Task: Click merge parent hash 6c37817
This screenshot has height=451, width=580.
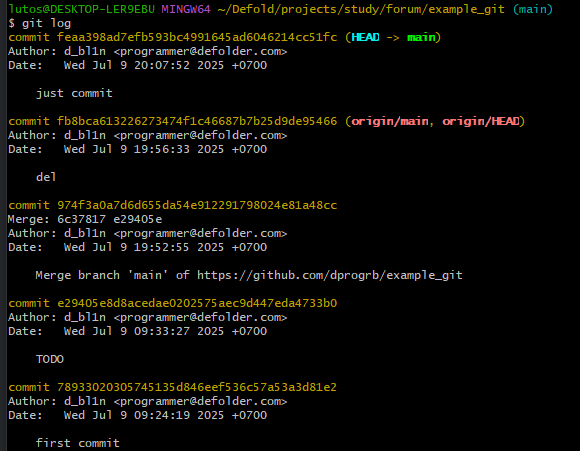Action: 81,219
